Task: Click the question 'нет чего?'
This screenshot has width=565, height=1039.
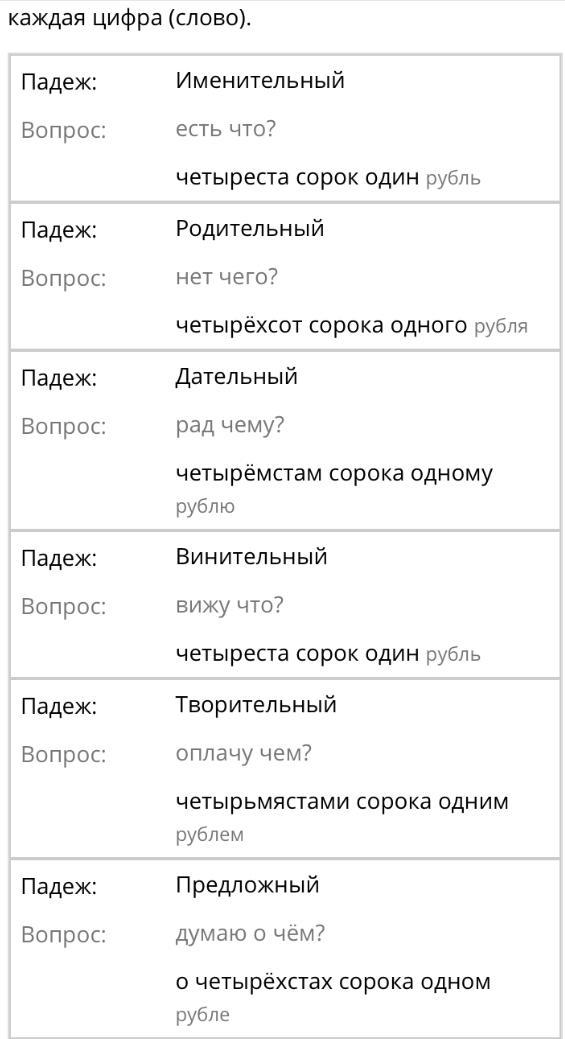Action: coord(227,278)
